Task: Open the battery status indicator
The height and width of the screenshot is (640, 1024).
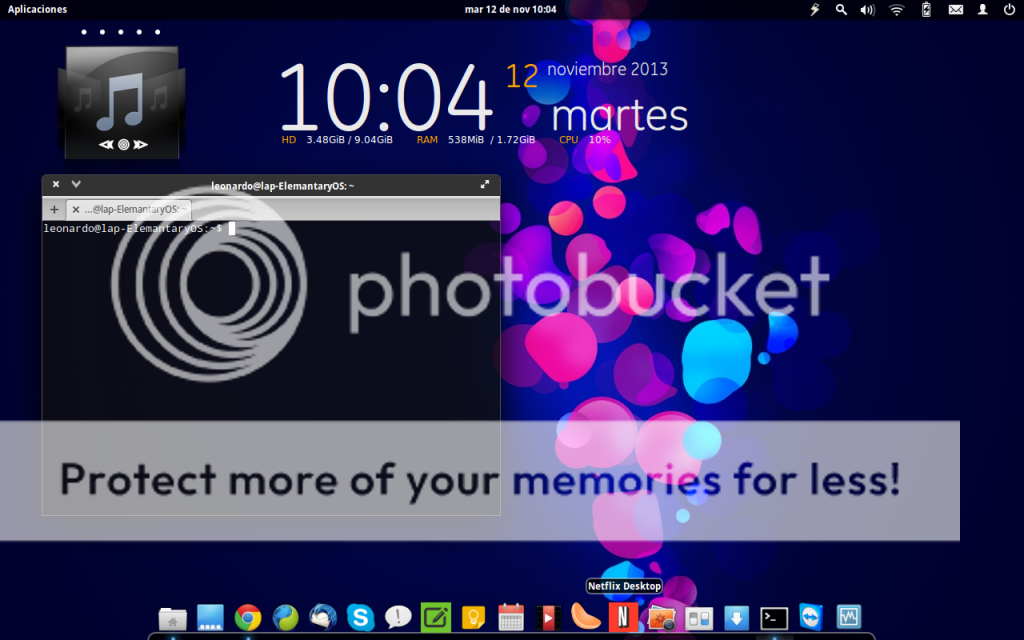Action: pos(926,9)
